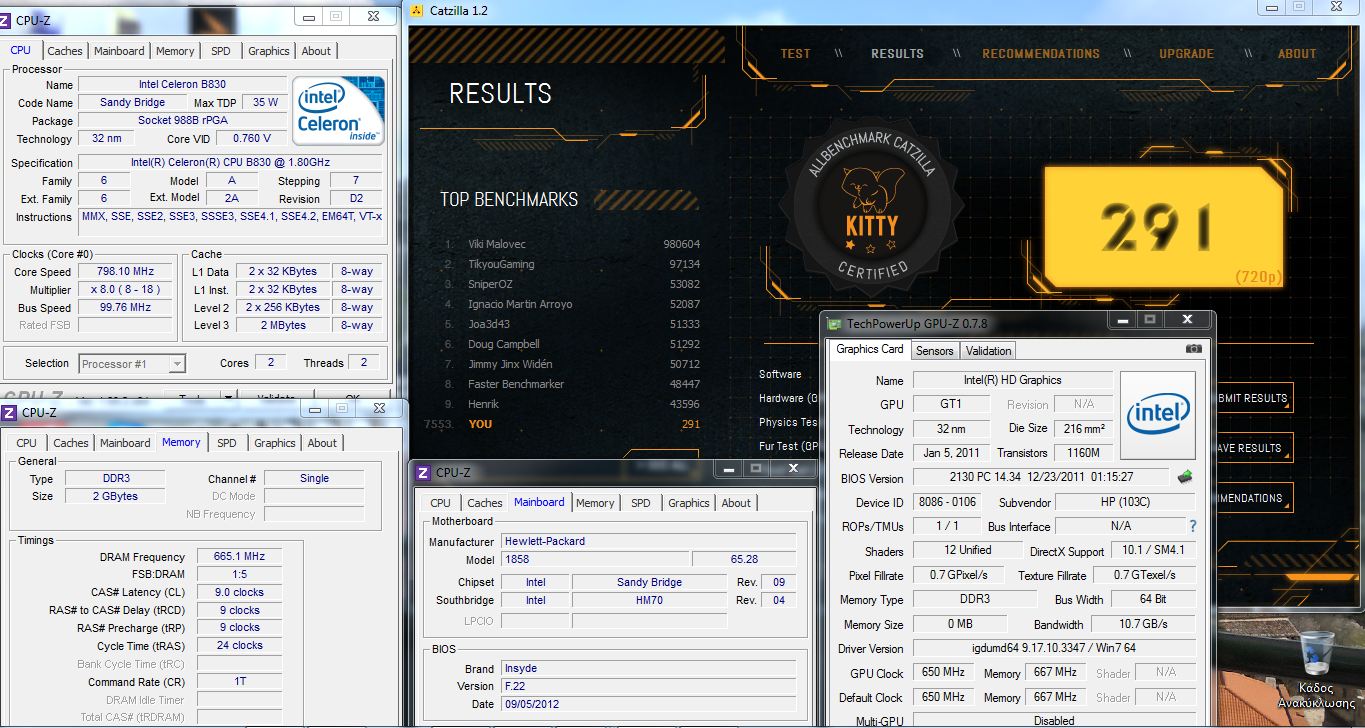Open Graphics tab in the CPU-Z Mainboard window
Image resolution: width=1365 pixels, height=728 pixels.
click(x=689, y=503)
